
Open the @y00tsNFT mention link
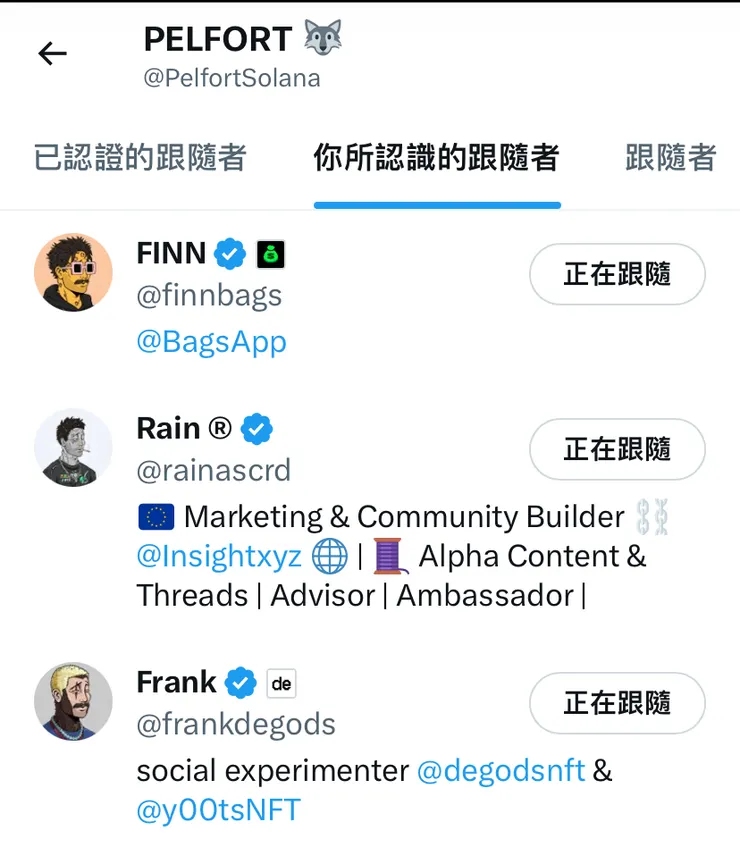(218, 809)
